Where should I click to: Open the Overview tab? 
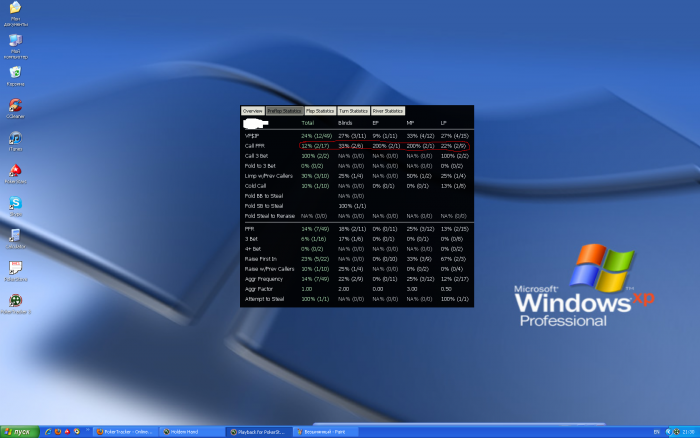tap(253, 111)
